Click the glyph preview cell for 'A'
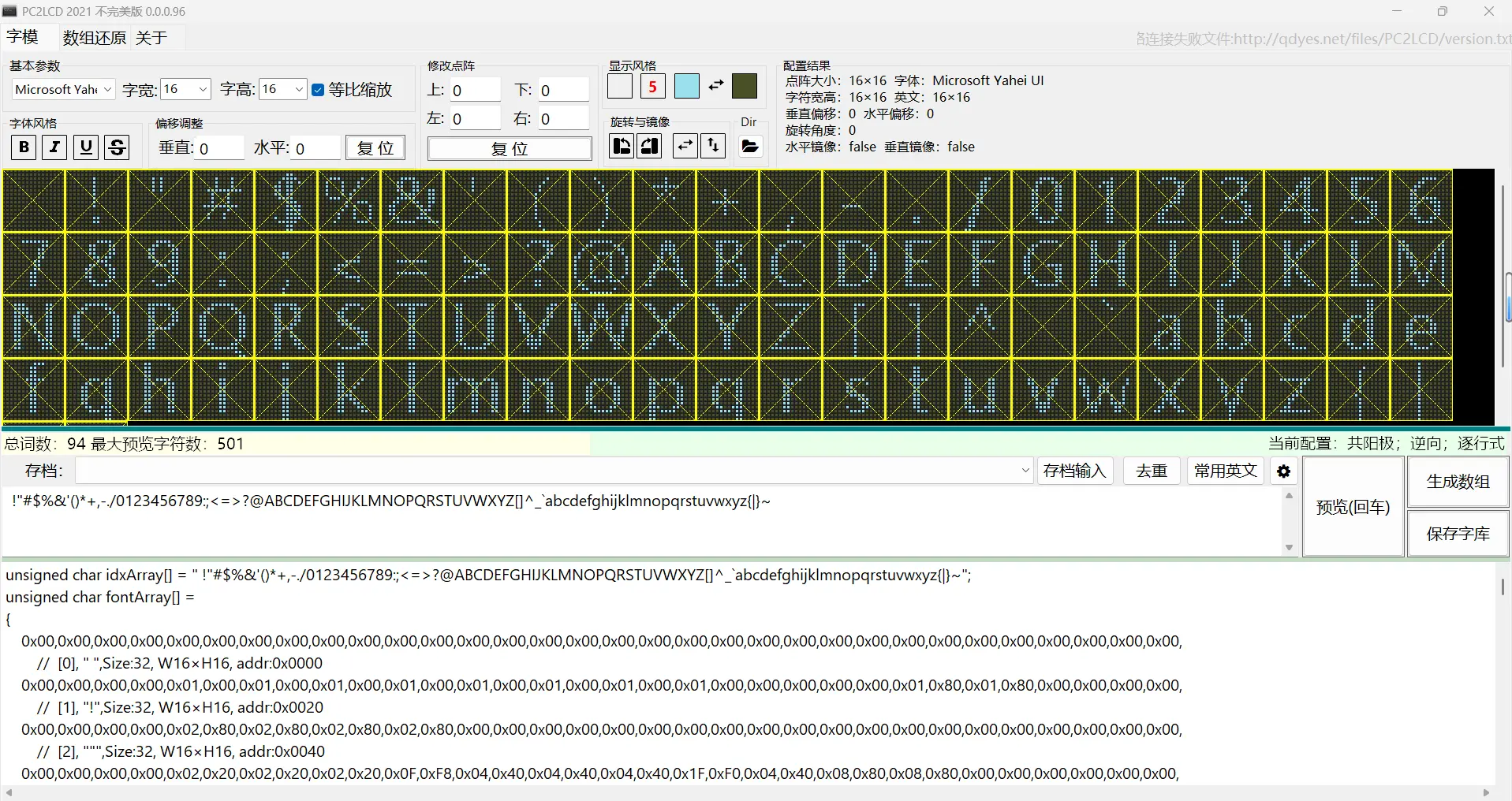 coord(664,264)
